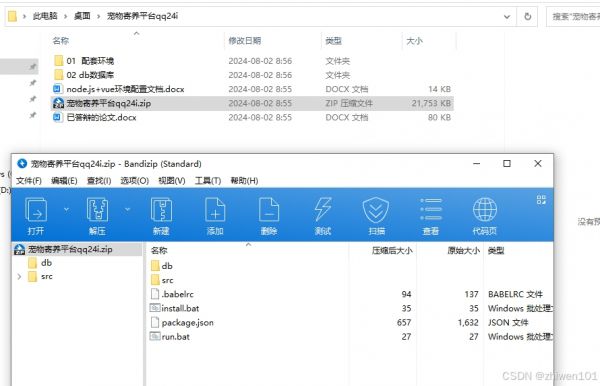Click the 查看 (View) list icon
The width and height of the screenshot is (600, 386).
431,216
